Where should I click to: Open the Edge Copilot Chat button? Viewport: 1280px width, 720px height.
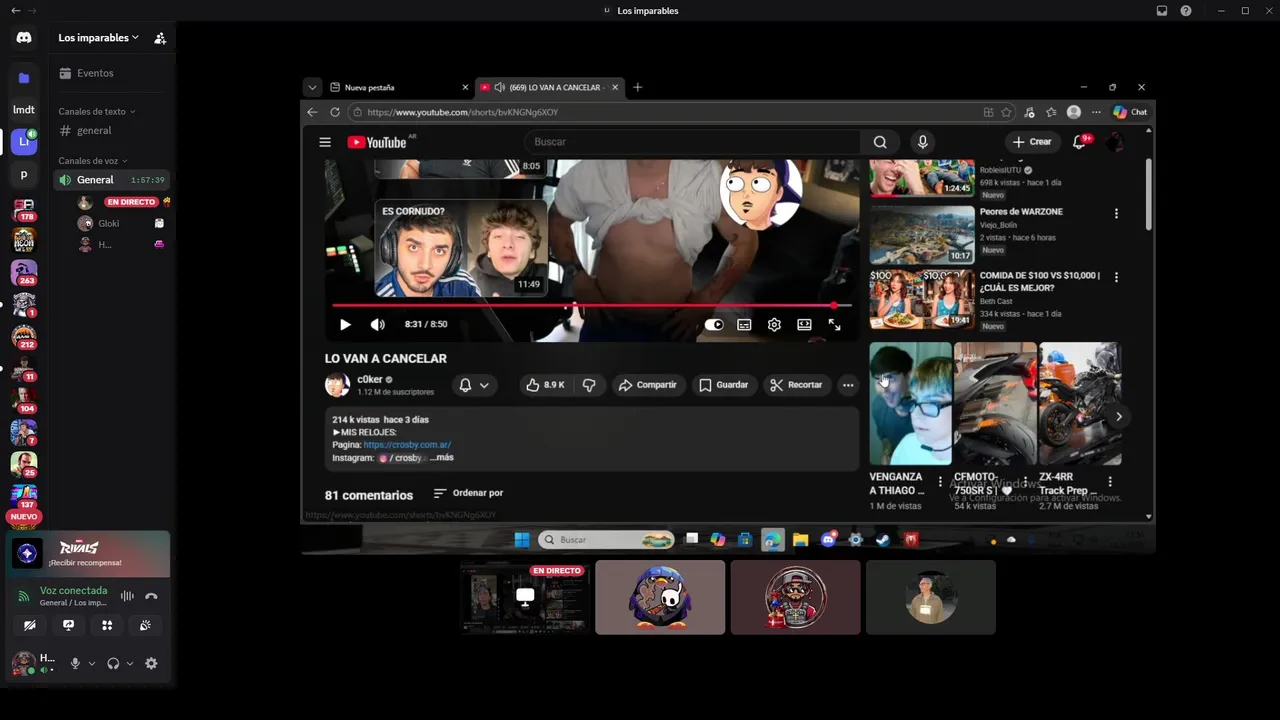click(x=1130, y=112)
